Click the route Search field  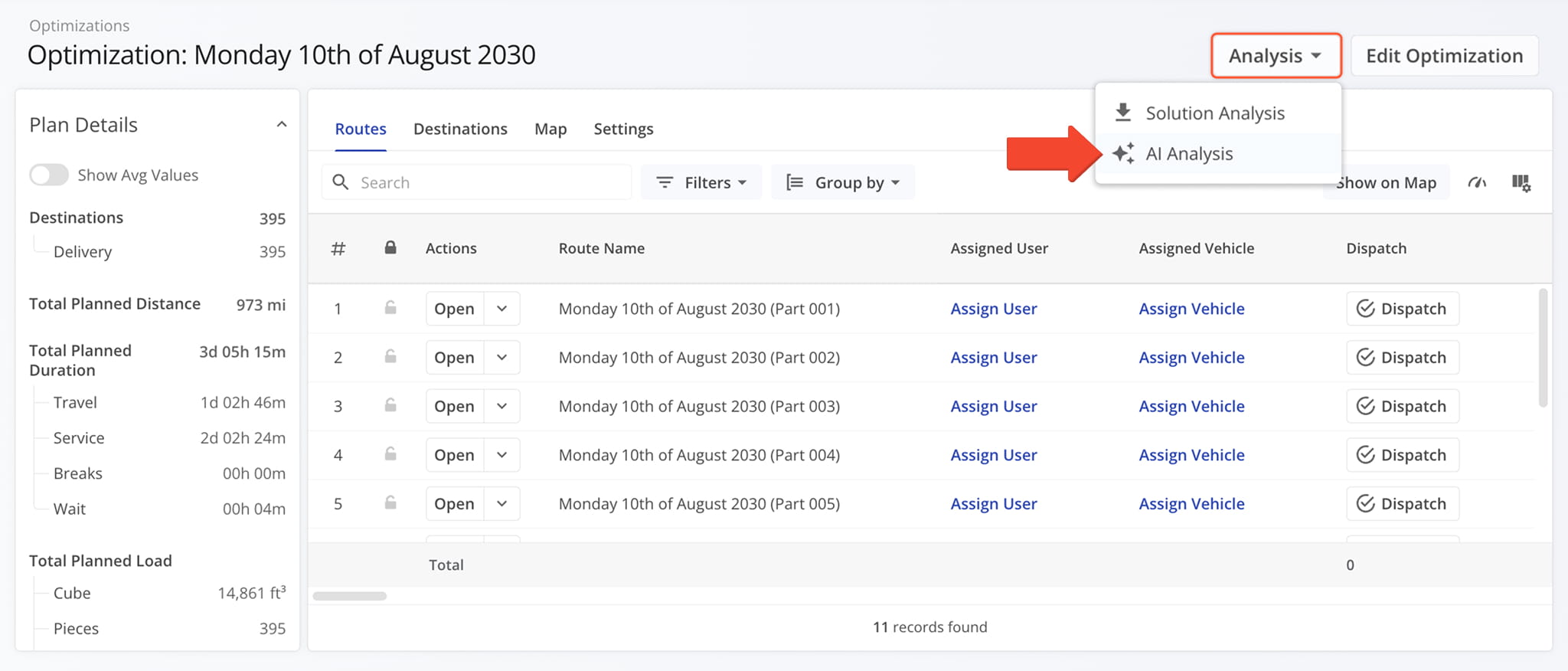476,182
